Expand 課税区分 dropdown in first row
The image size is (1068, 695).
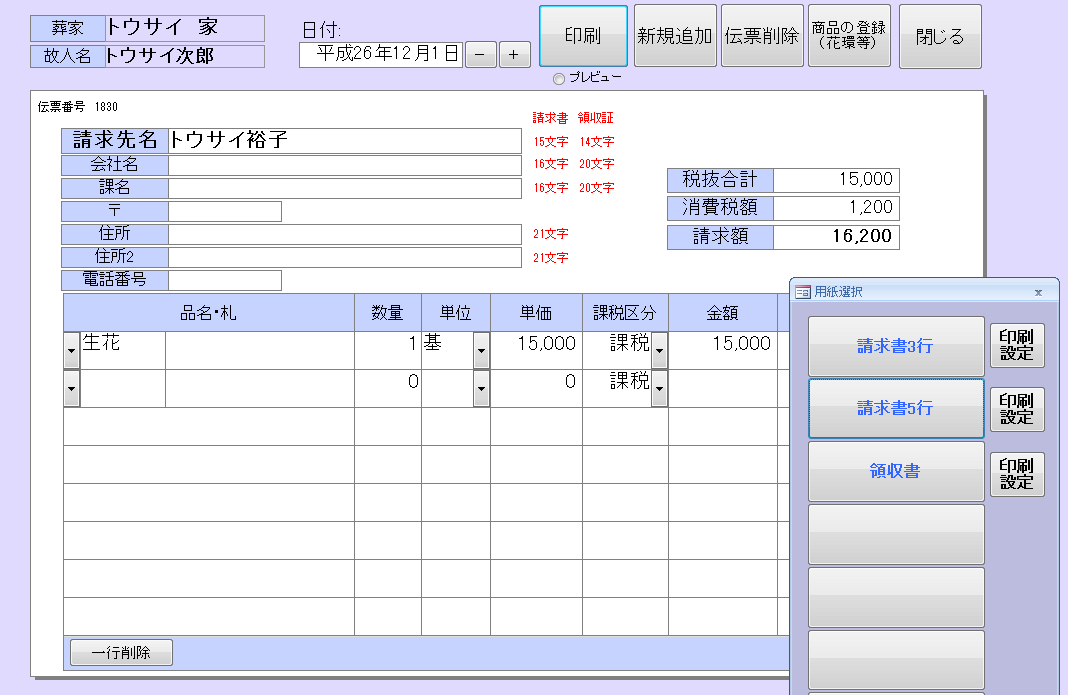659,350
